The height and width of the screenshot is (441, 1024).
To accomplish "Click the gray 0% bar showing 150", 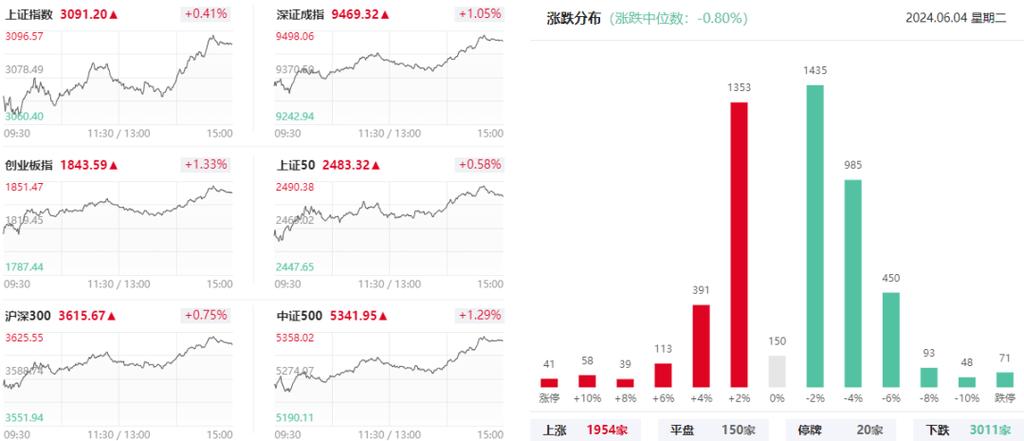I will point(778,371).
